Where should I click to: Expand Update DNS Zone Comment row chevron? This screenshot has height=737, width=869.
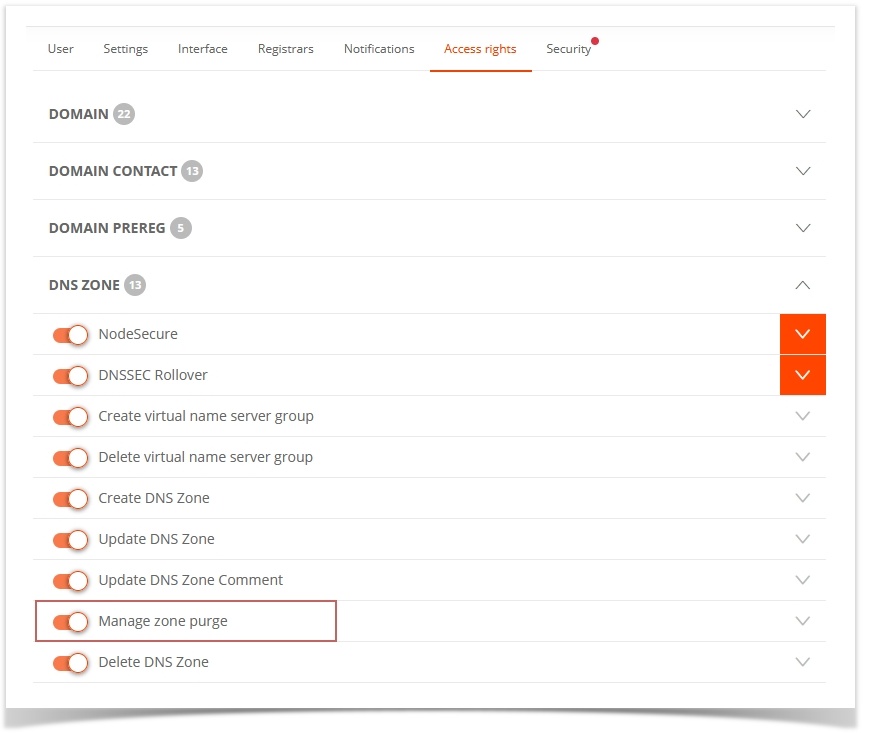[x=803, y=580]
